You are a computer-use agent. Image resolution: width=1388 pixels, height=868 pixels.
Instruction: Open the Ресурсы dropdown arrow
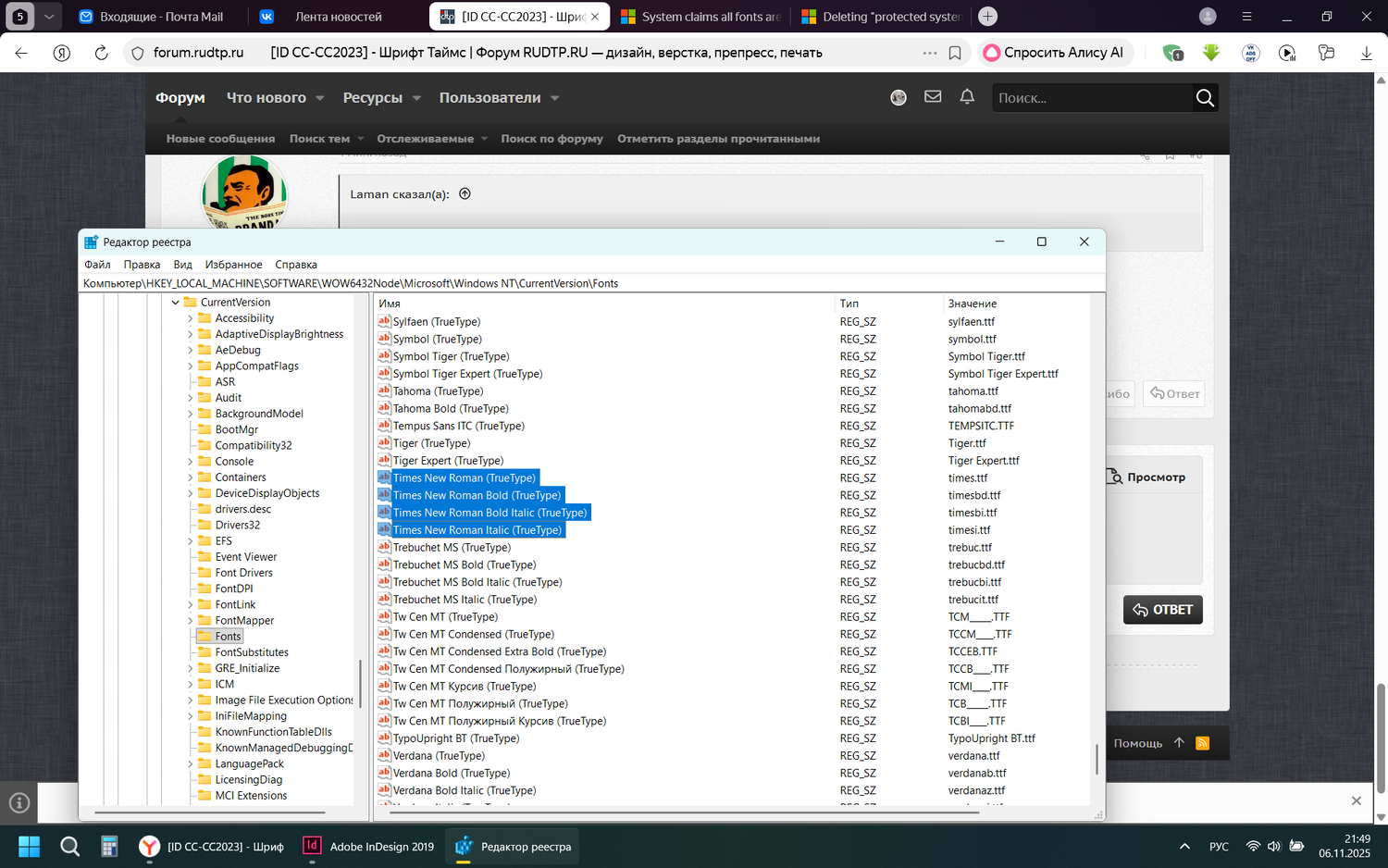pos(416,98)
